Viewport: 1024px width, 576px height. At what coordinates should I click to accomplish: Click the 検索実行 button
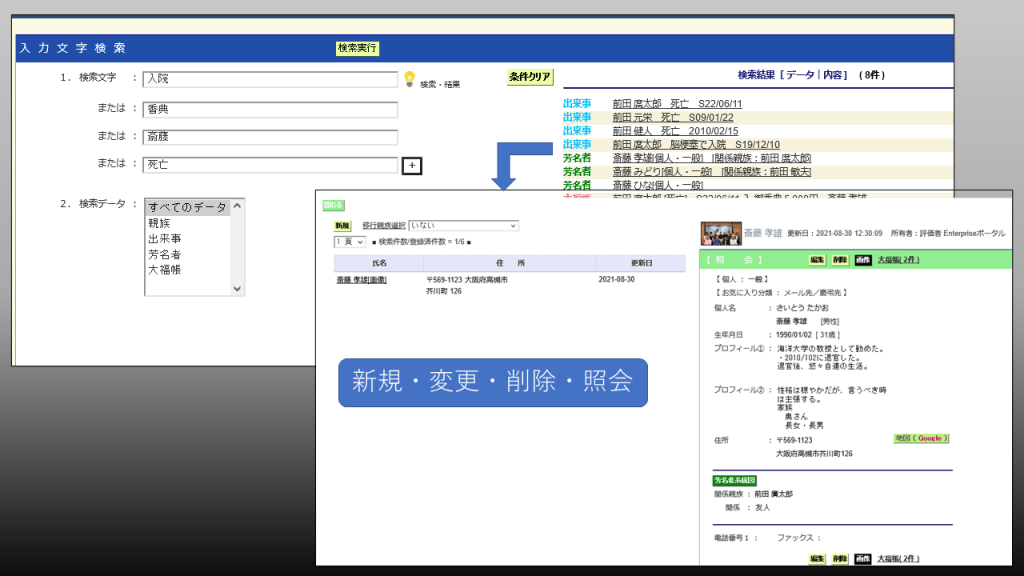[358, 48]
